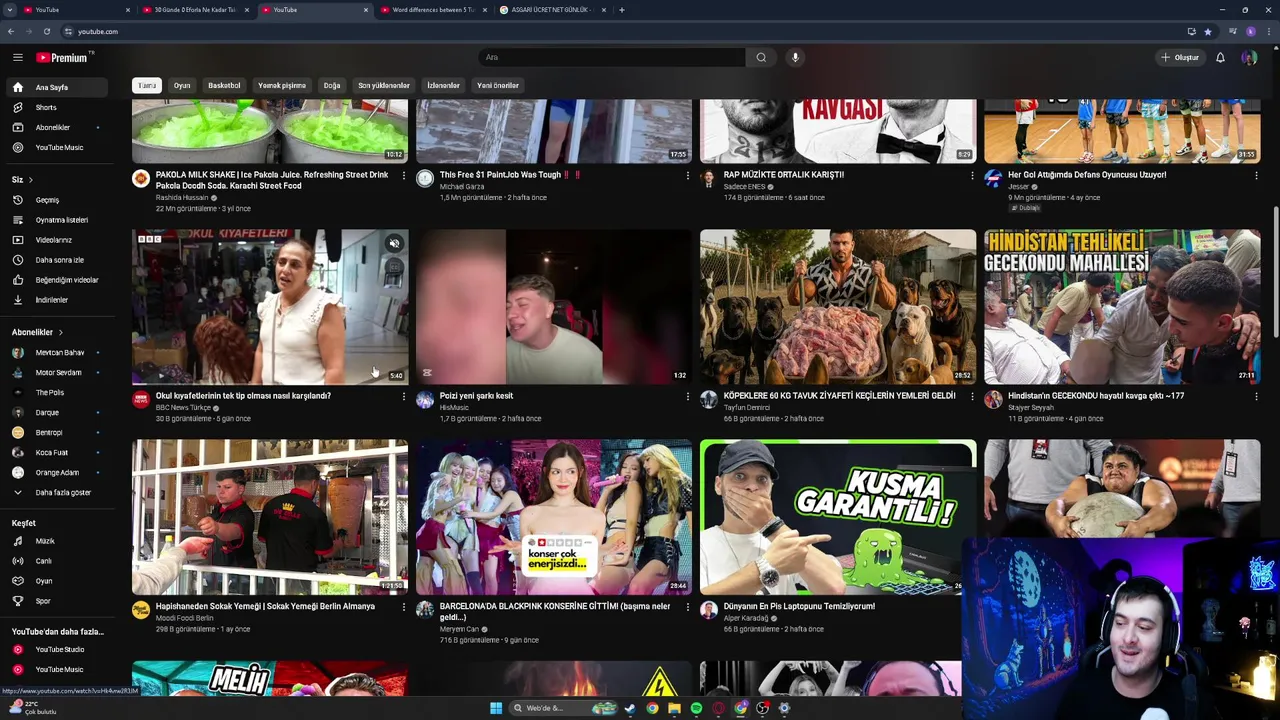1280x720 pixels.
Task: Go to Abonelikler in the sidebar
Action: (x=56, y=127)
